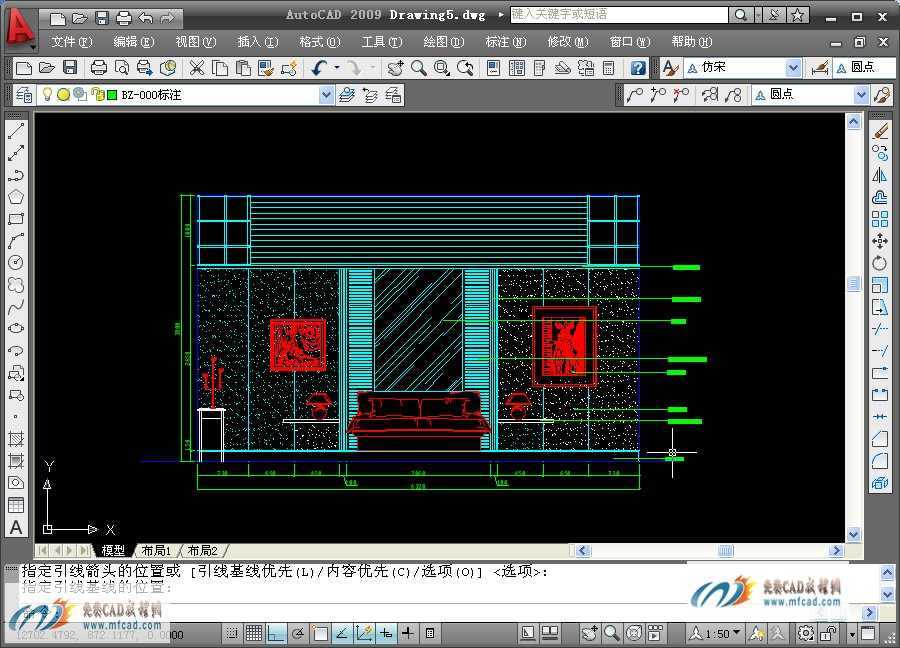Click the search binoculars button
The image size is (900, 648).
click(x=741, y=15)
